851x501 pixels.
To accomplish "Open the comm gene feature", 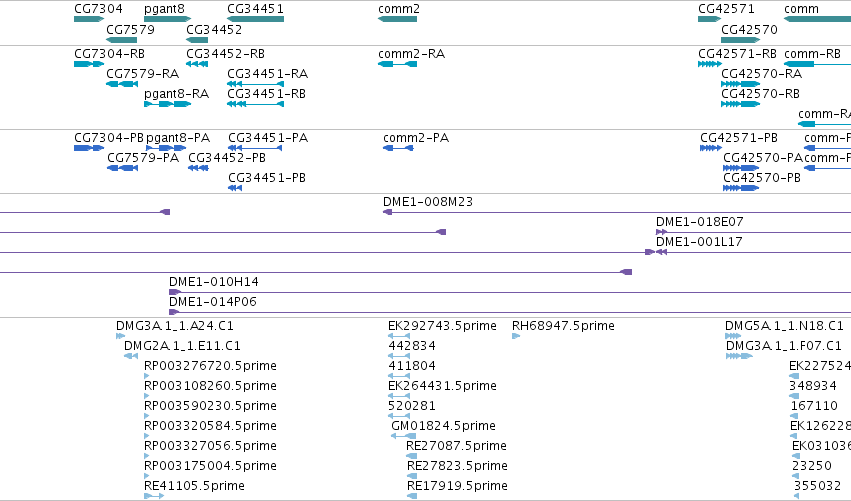I will pyautogui.click(x=817, y=19).
